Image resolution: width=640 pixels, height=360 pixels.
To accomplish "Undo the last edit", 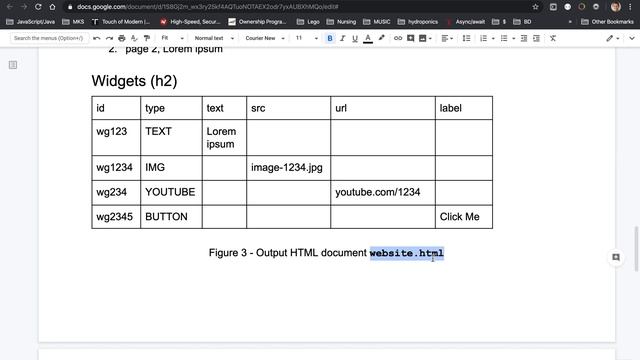I will tap(97, 38).
